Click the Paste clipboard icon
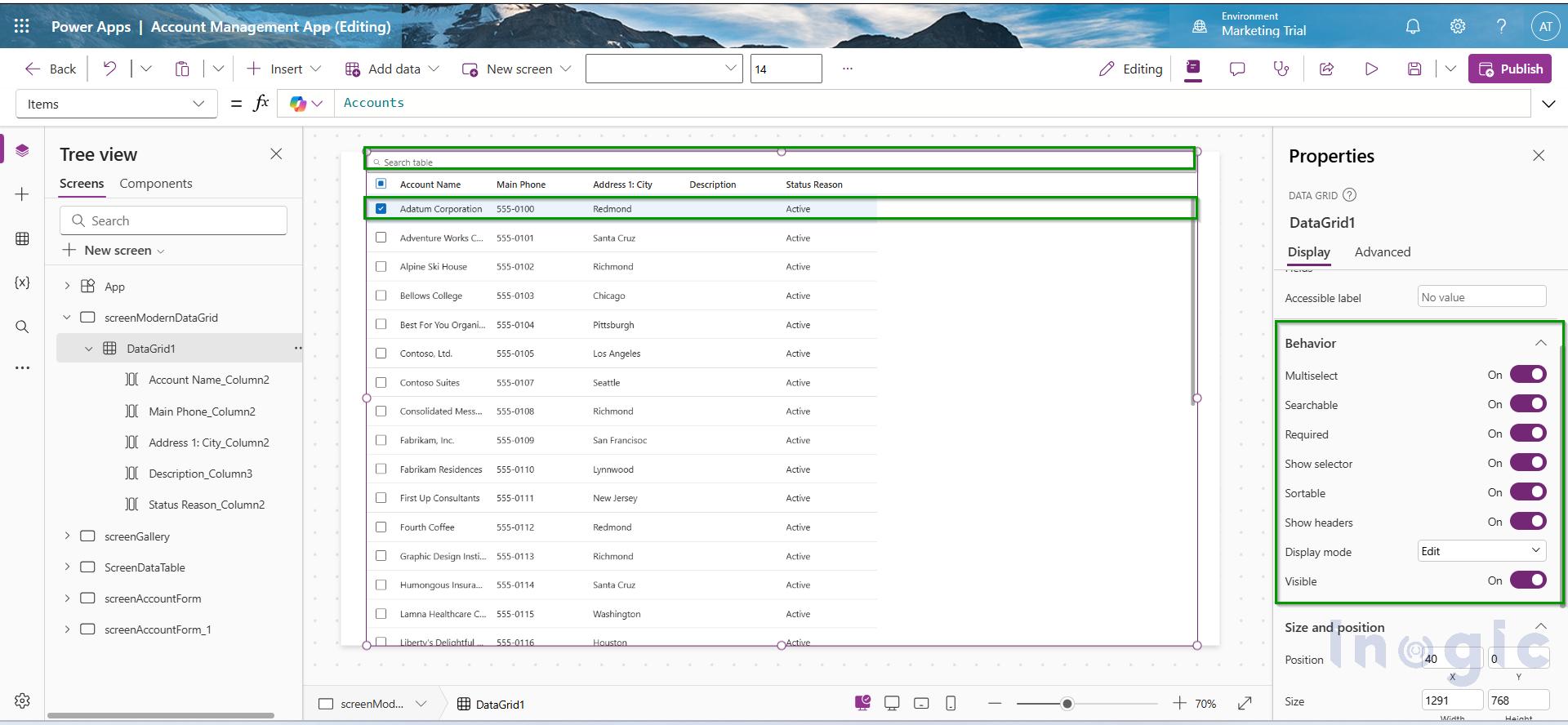Image resolution: width=1568 pixels, height=725 pixels. 182,69
